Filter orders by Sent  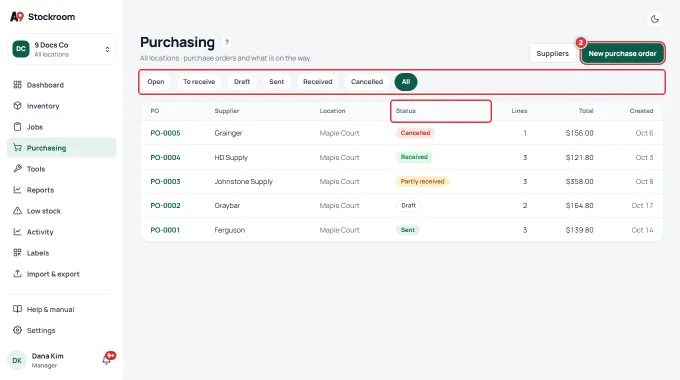click(x=277, y=82)
